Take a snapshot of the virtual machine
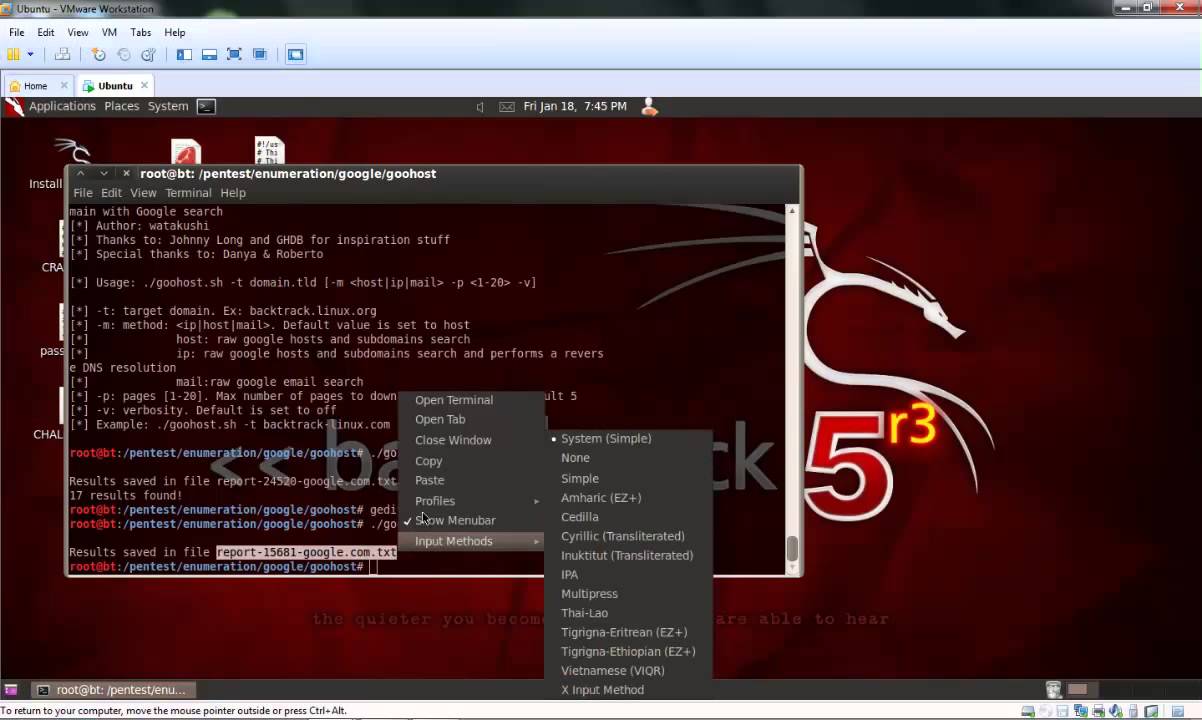 coord(98,54)
